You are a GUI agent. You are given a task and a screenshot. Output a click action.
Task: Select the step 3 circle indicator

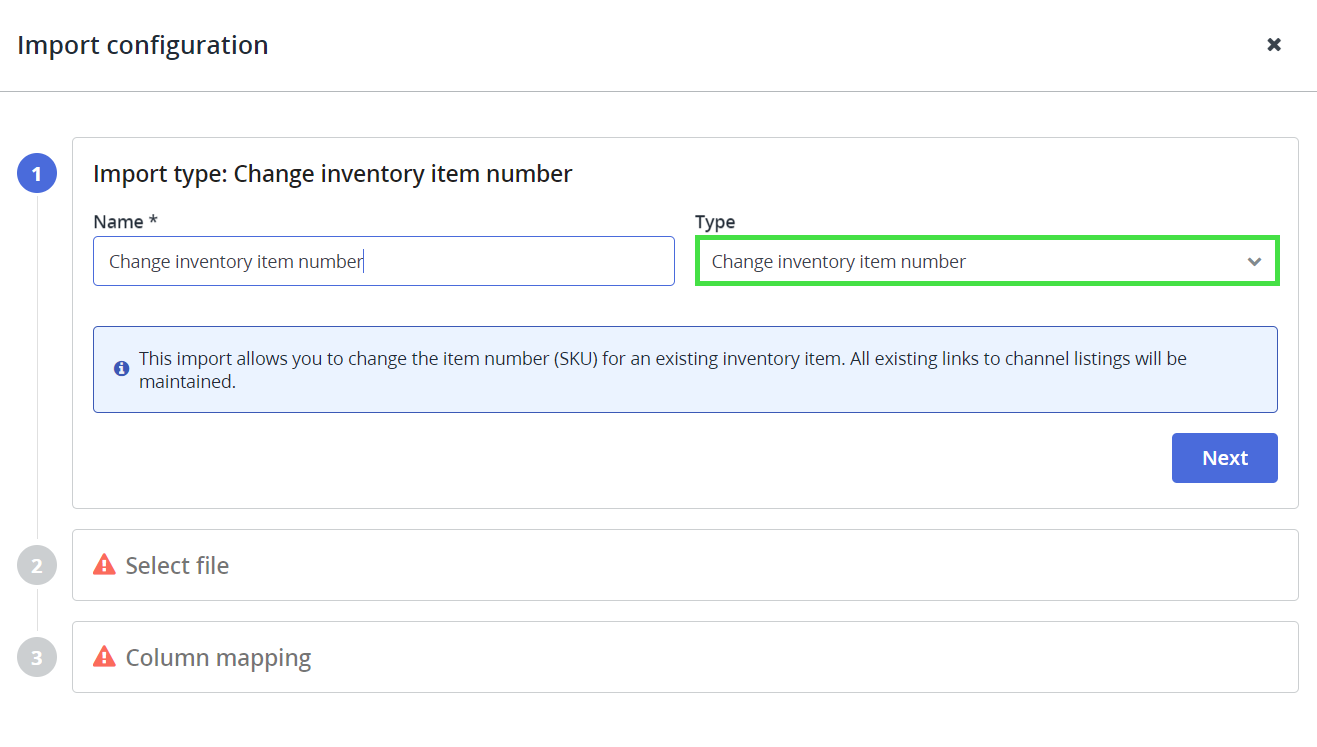[37, 658]
